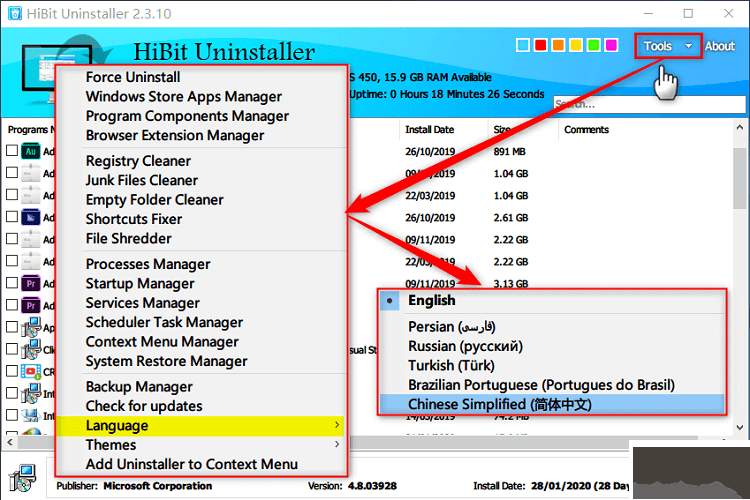Switch language to Brazilian Portuguese
The image size is (750, 500).
point(541,385)
